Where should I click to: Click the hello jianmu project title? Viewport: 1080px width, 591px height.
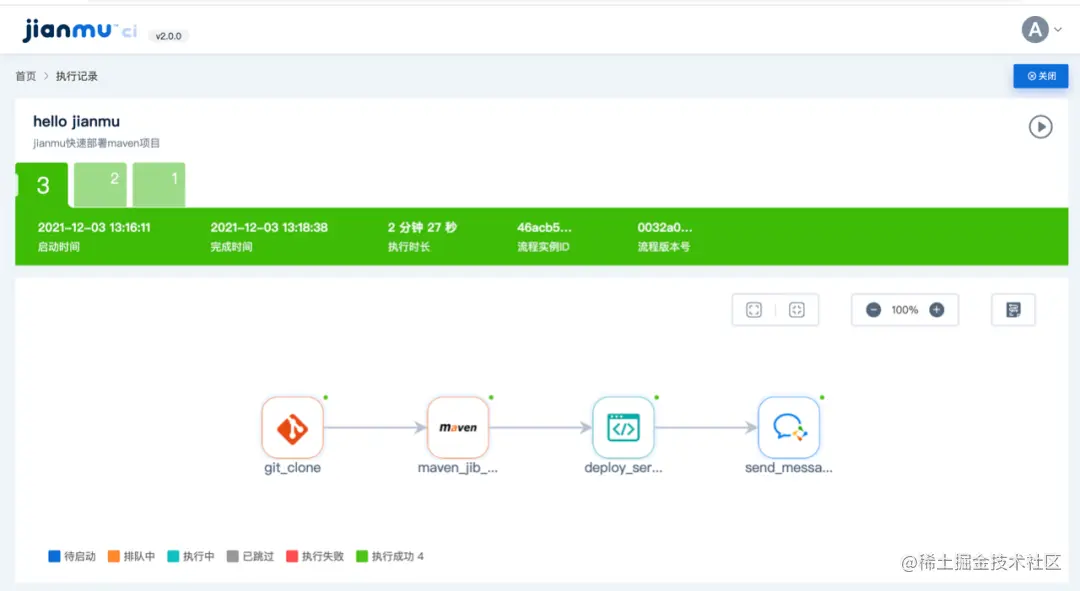tap(76, 121)
